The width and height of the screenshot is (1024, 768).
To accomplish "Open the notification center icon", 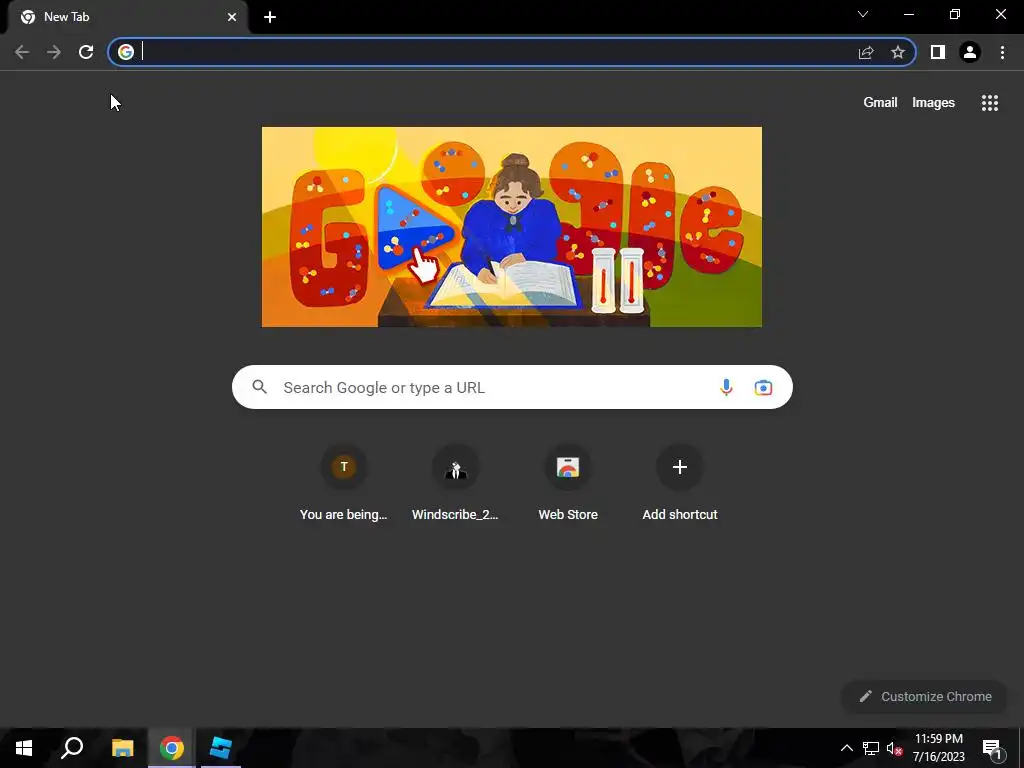I will tap(992, 749).
